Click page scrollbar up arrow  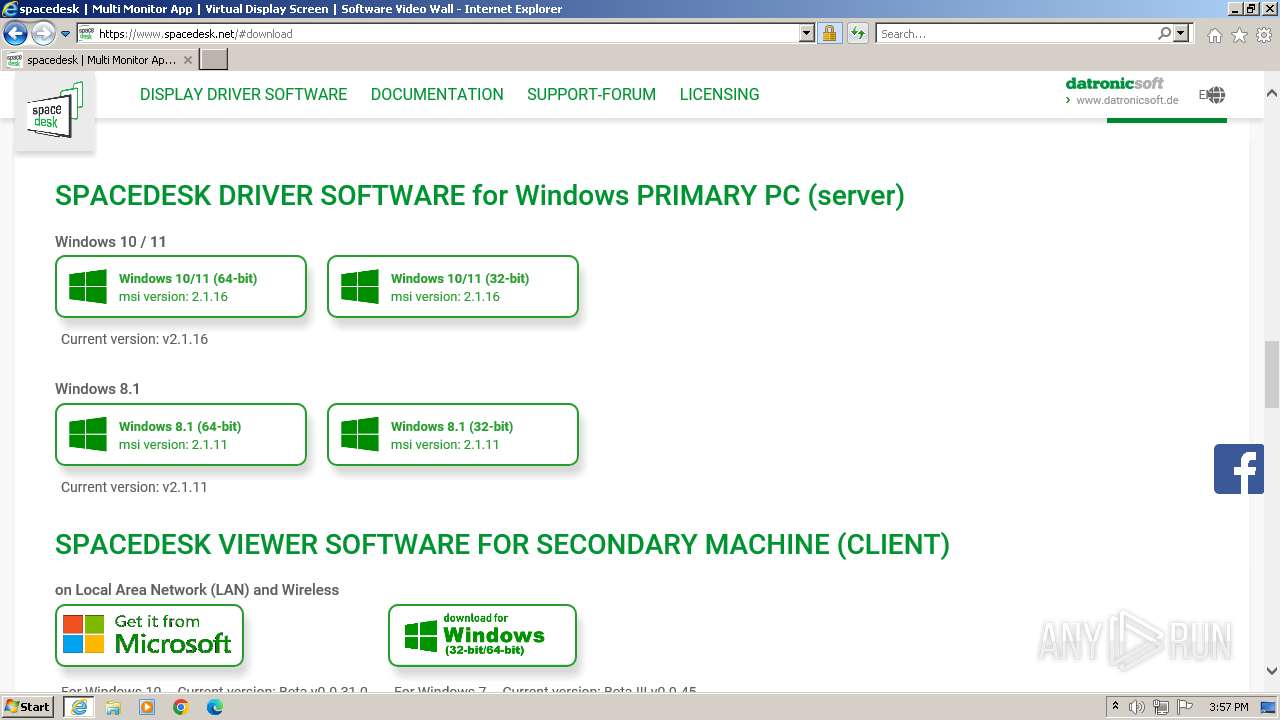coord(1272,93)
